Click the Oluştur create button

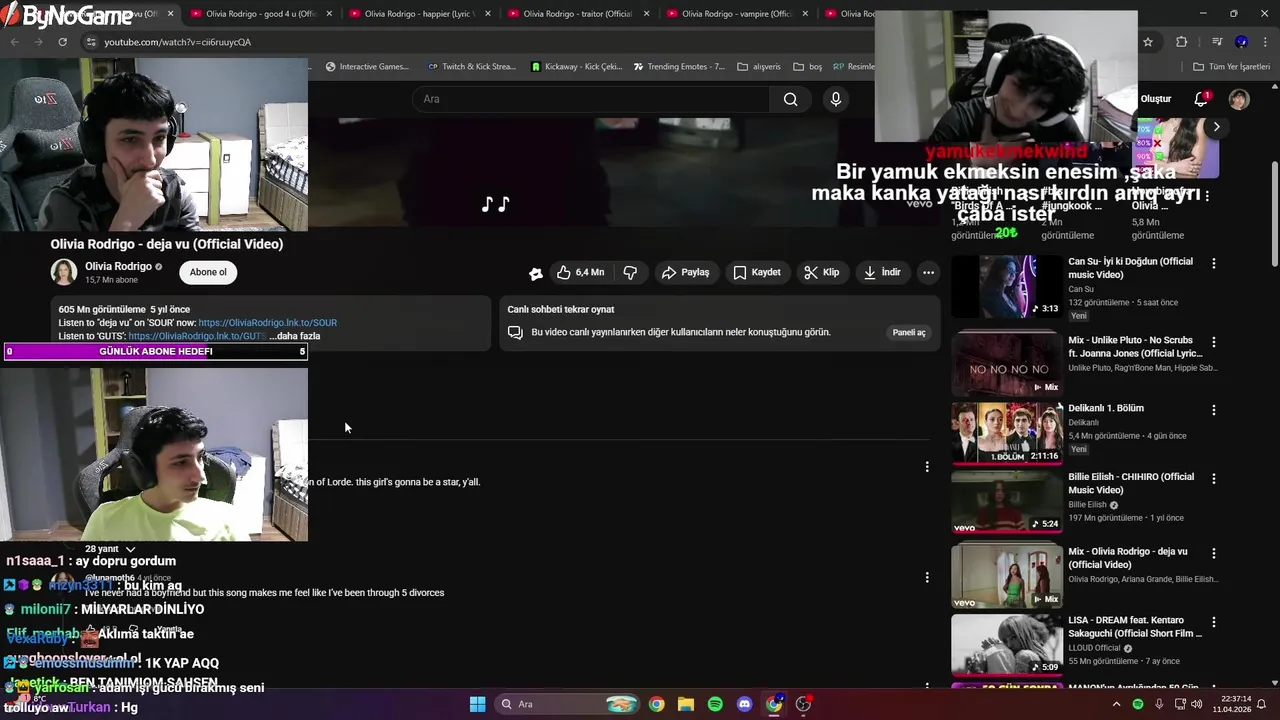(x=1156, y=99)
